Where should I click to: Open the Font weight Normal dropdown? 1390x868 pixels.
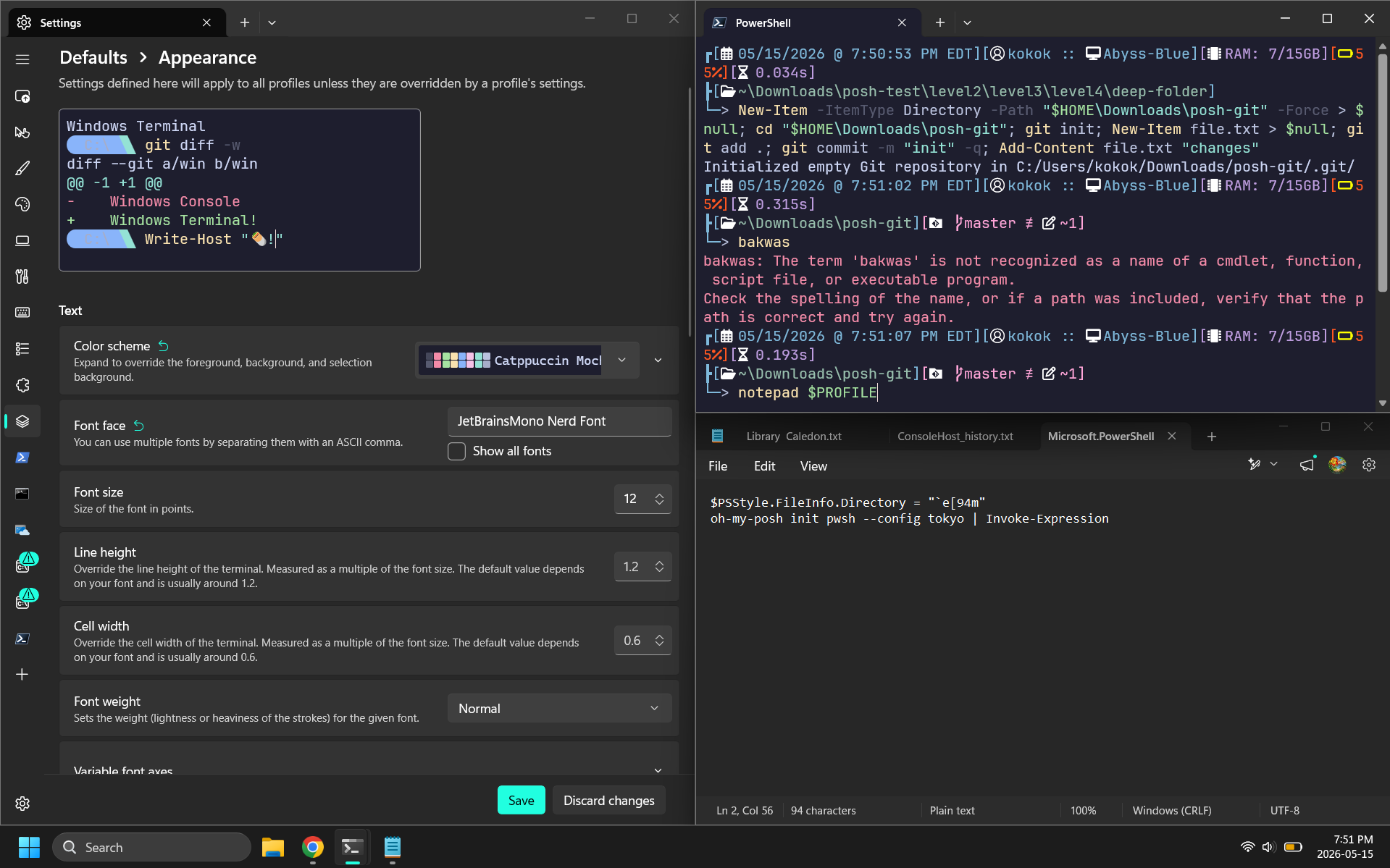pos(559,708)
